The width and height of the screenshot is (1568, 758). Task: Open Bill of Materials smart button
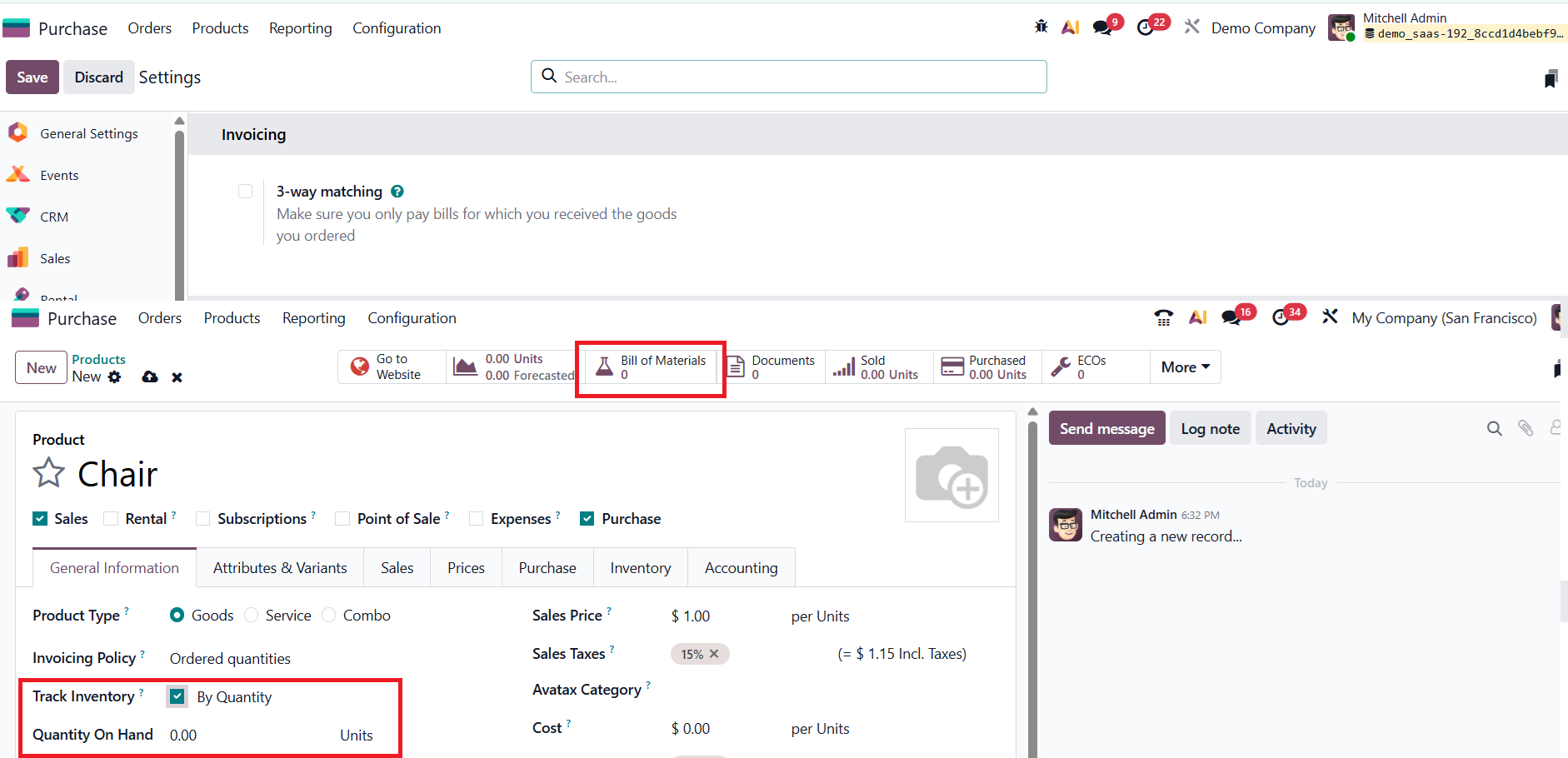pos(651,367)
